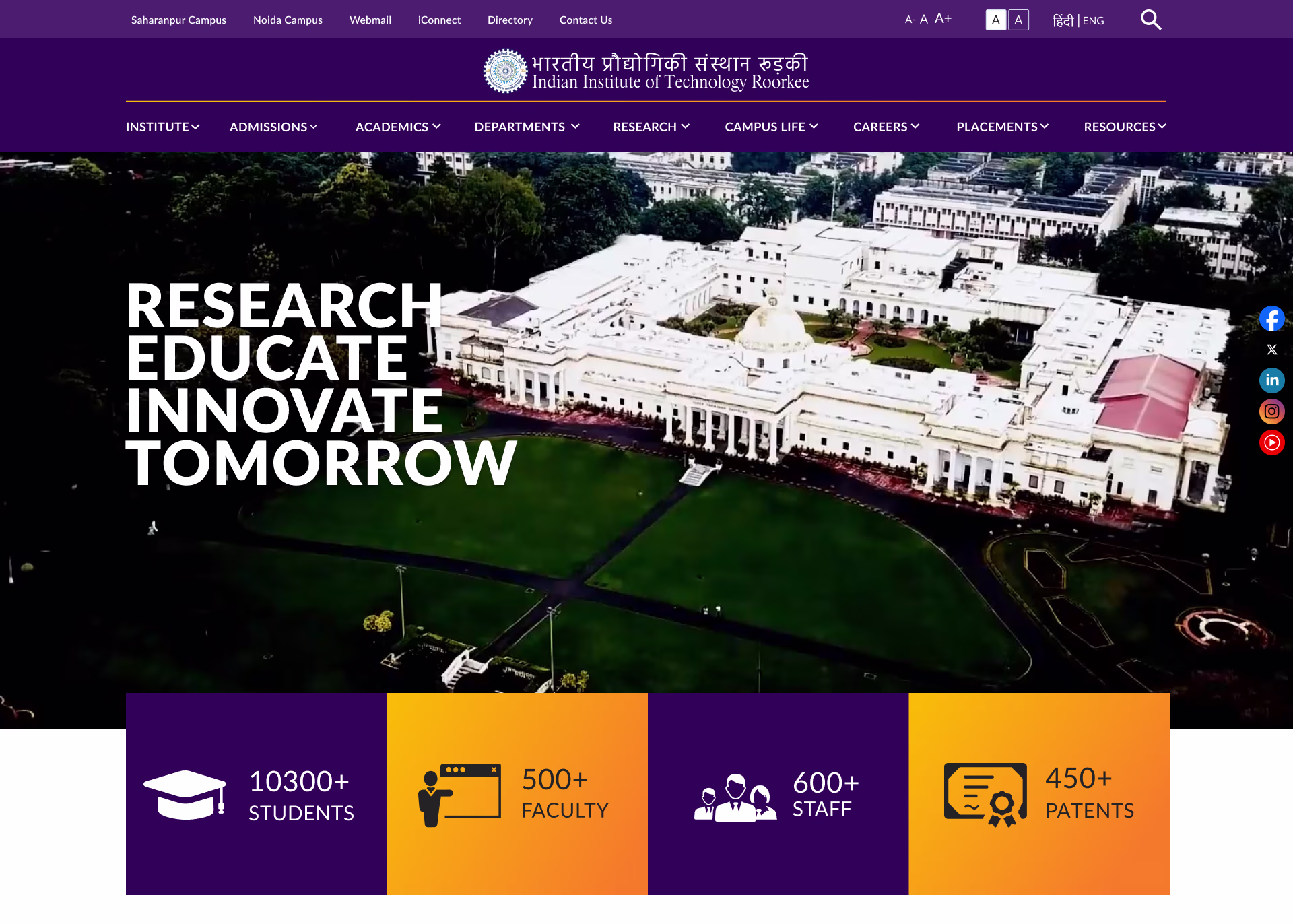Decrease font size with A-
1293x924 pixels.
tap(909, 20)
